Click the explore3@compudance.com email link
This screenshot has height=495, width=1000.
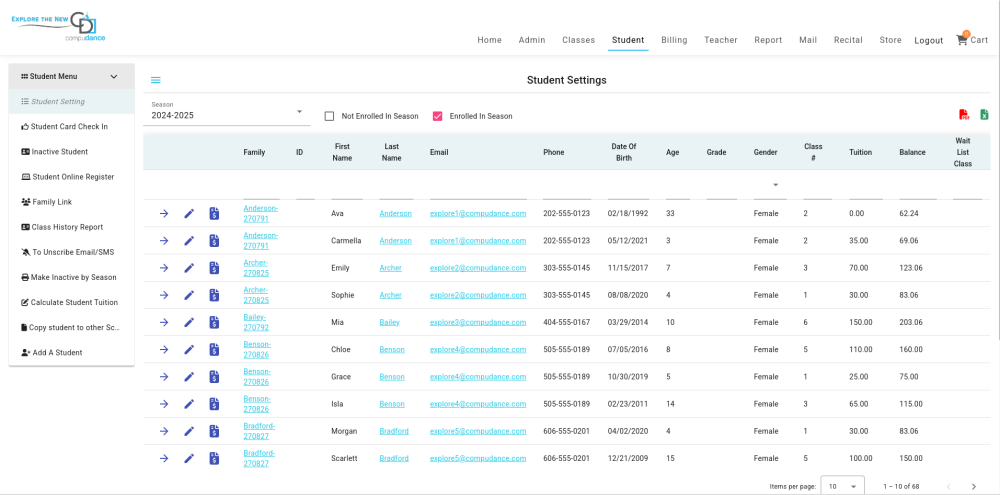point(478,322)
